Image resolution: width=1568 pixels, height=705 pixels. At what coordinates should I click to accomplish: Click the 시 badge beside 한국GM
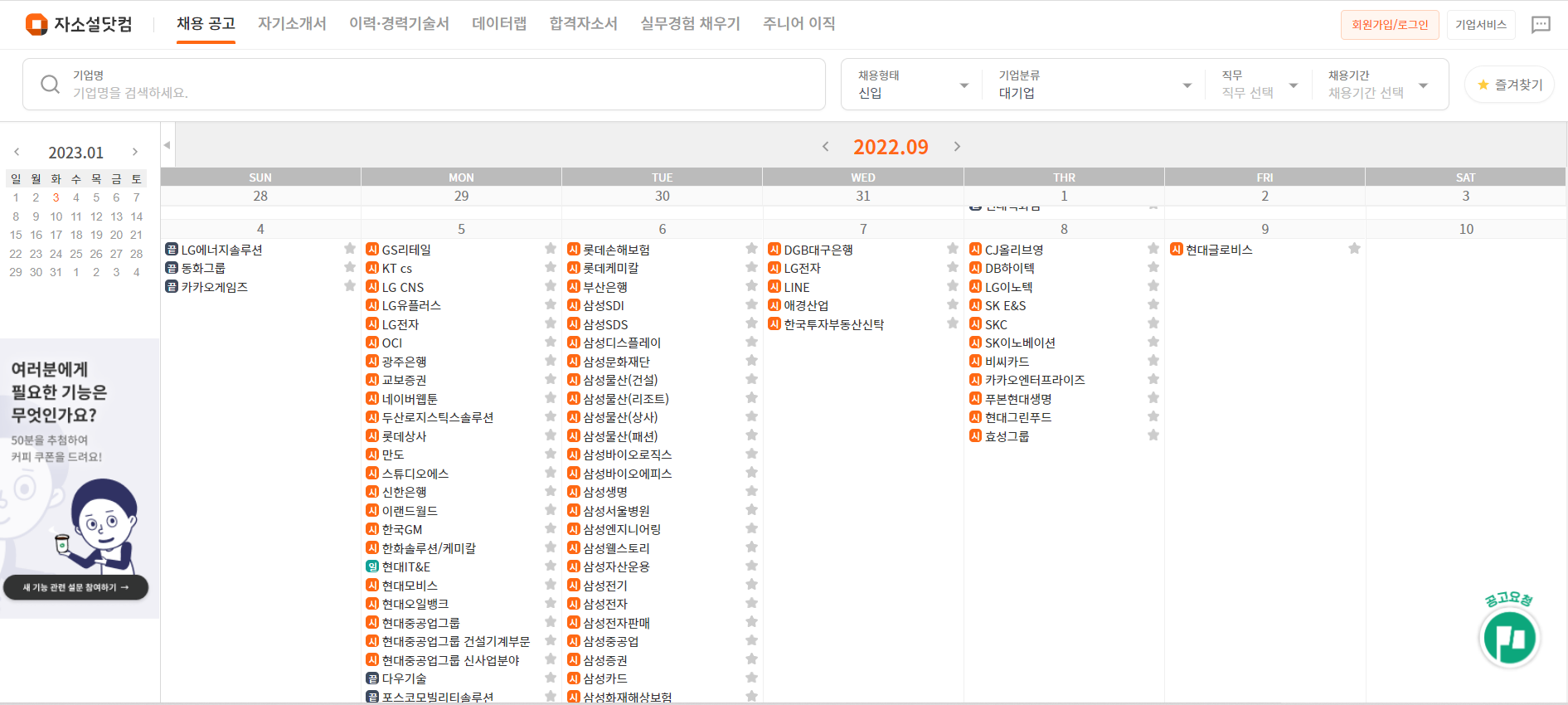click(372, 529)
